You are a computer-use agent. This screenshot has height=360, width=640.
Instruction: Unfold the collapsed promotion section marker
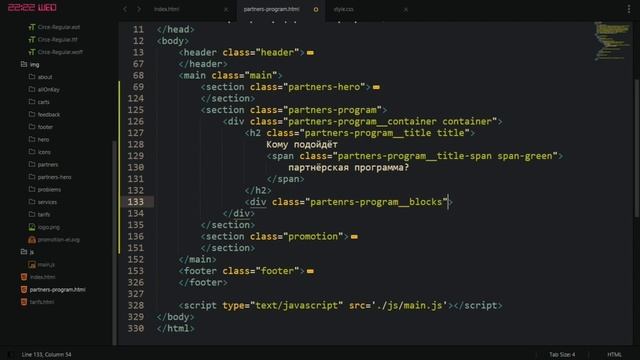(354, 237)
